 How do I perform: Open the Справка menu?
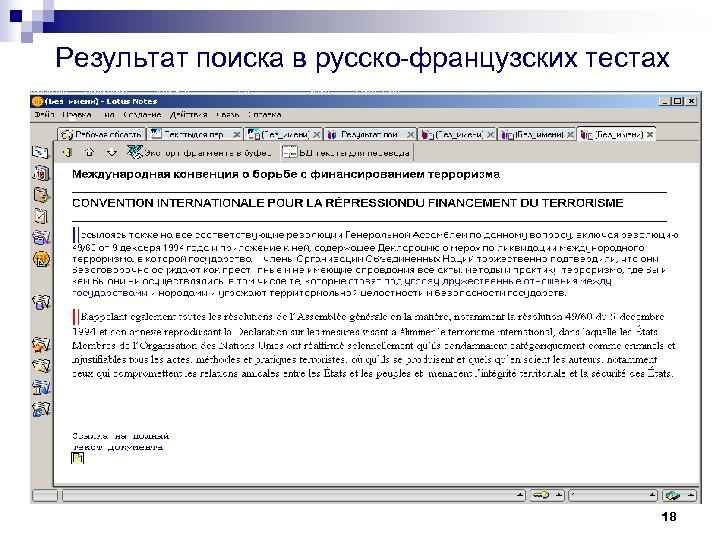click(264, 115)
